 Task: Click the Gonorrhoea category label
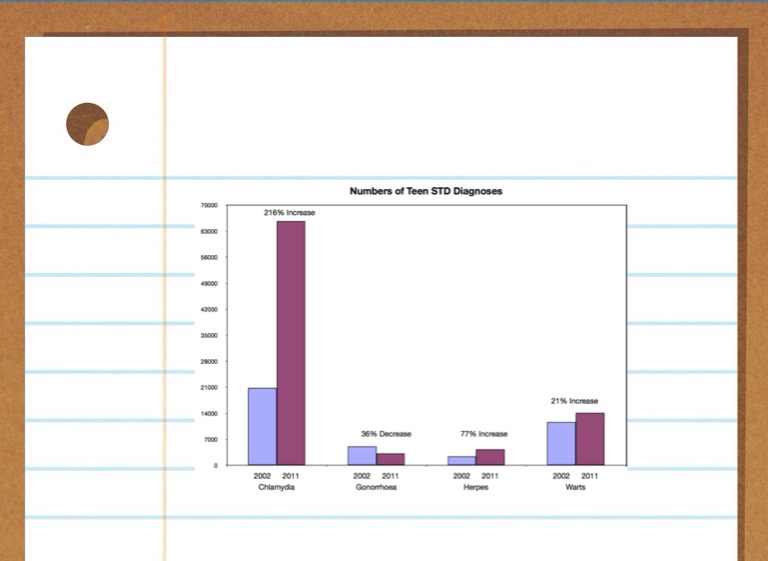tap(376, 487)
